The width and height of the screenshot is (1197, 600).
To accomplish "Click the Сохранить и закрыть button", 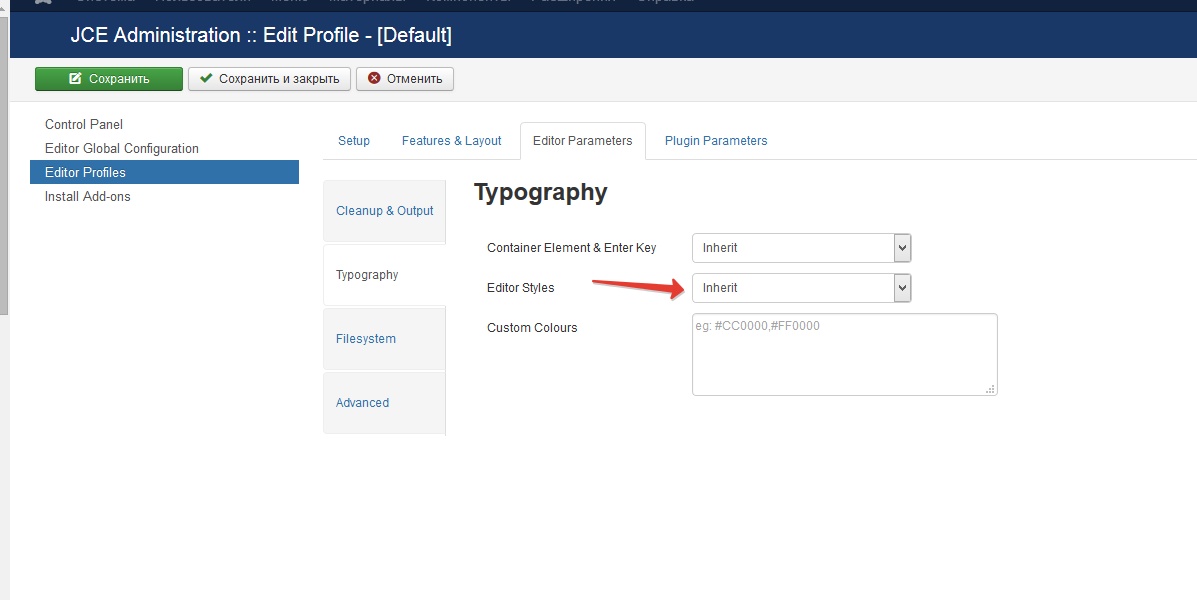I will point(269,79).
